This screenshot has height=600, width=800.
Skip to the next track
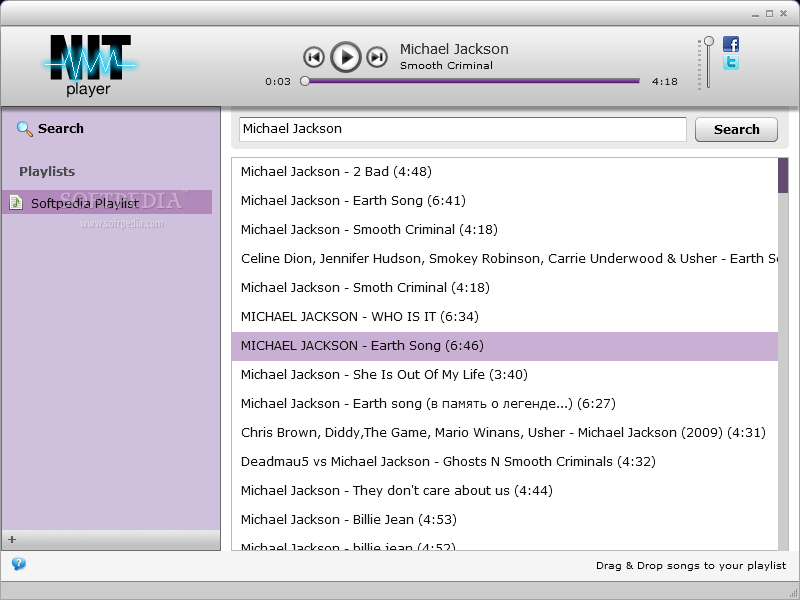377,57
